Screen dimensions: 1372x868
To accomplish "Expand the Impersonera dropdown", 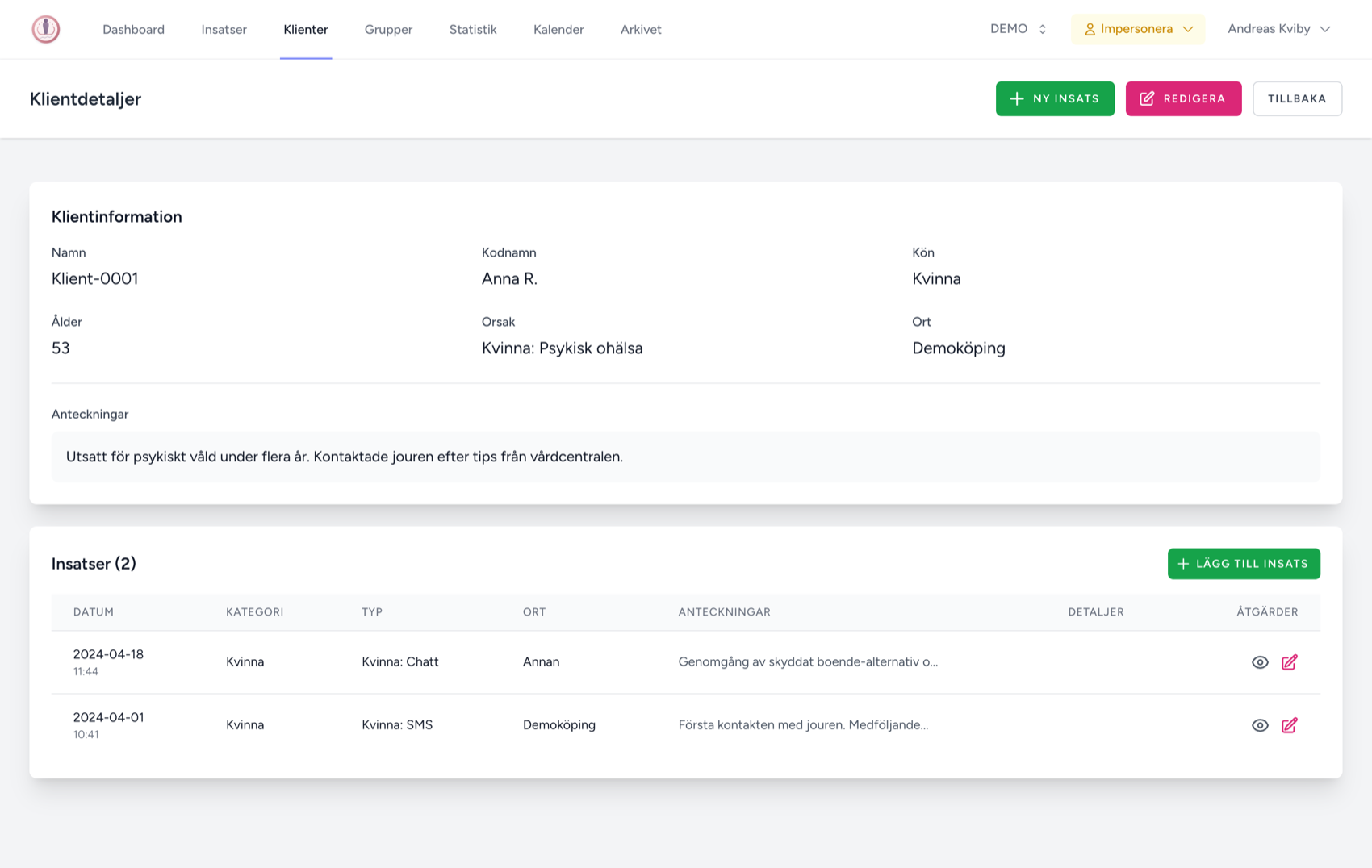I will 1138,29.
